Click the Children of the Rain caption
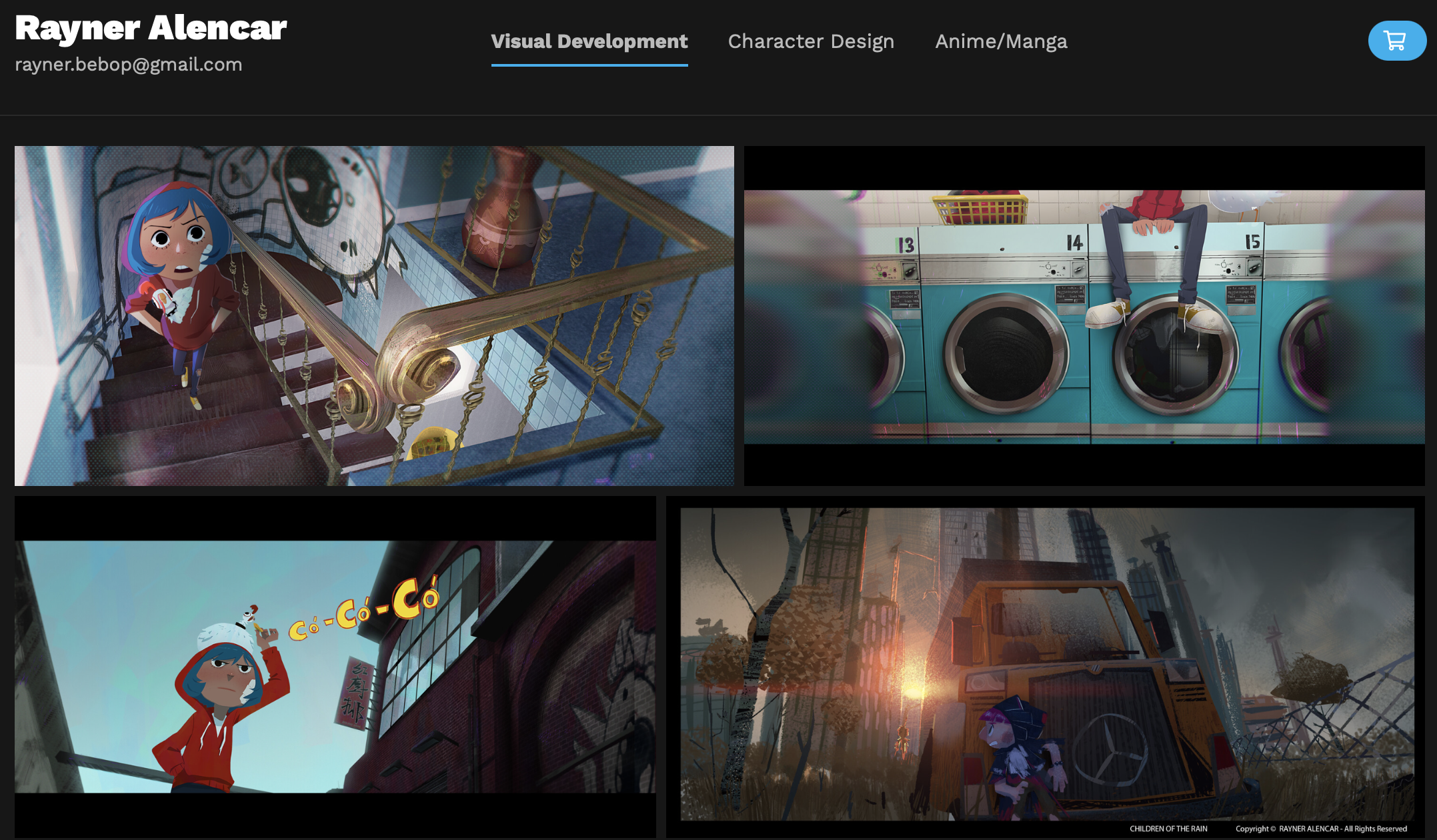The image size is (1437, 840). point(1168,829)
